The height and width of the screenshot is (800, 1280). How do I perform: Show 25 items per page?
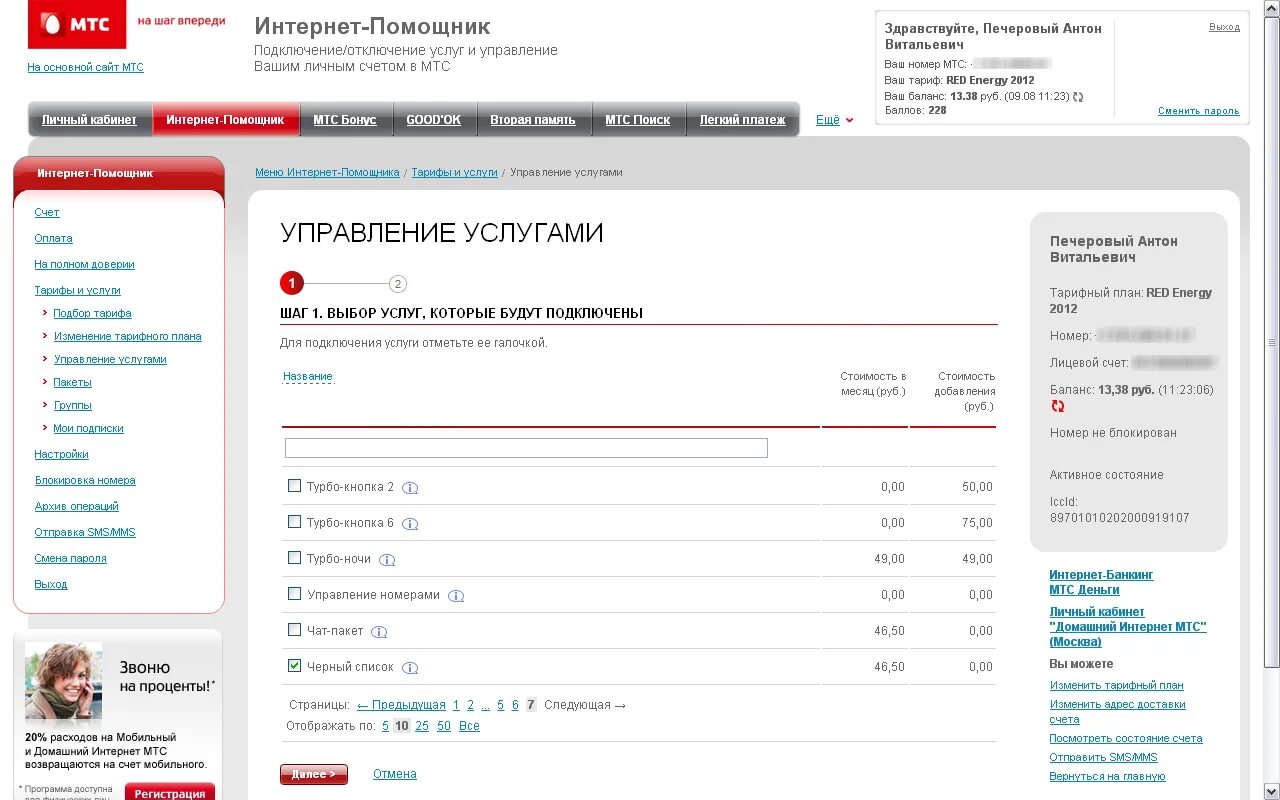pos(422,726)
